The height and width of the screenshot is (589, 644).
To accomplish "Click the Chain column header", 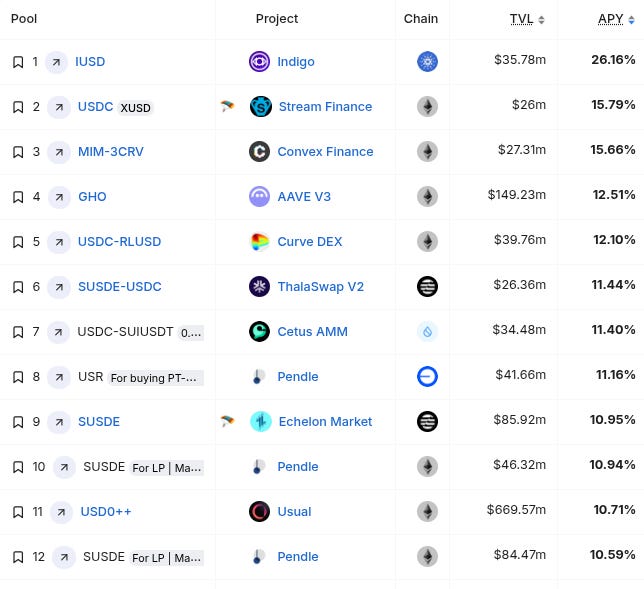I will coord(421,19).
